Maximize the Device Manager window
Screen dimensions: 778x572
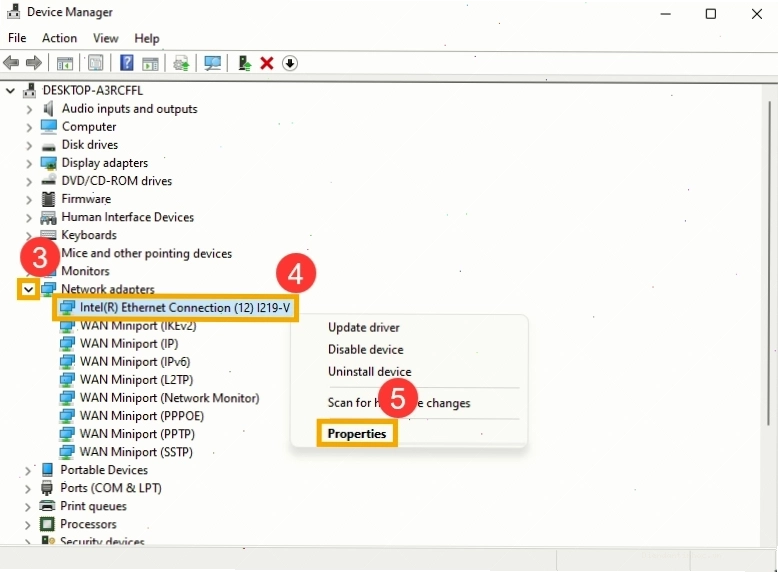[711, 14]
